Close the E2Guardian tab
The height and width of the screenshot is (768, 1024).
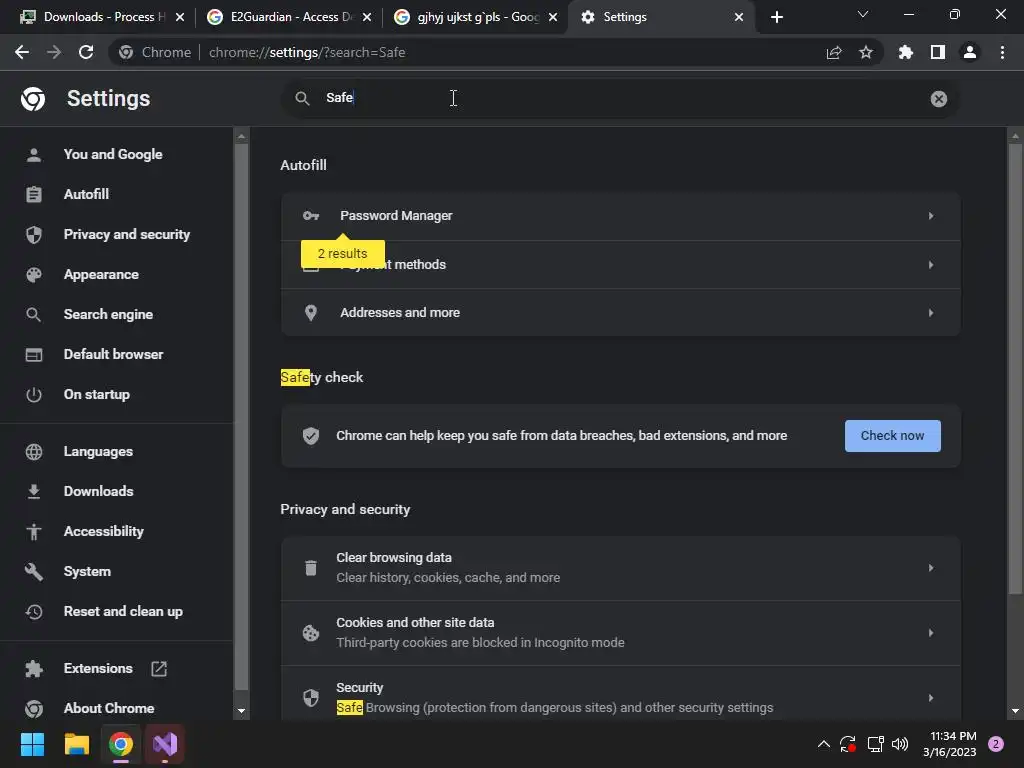tap(367, 17)
